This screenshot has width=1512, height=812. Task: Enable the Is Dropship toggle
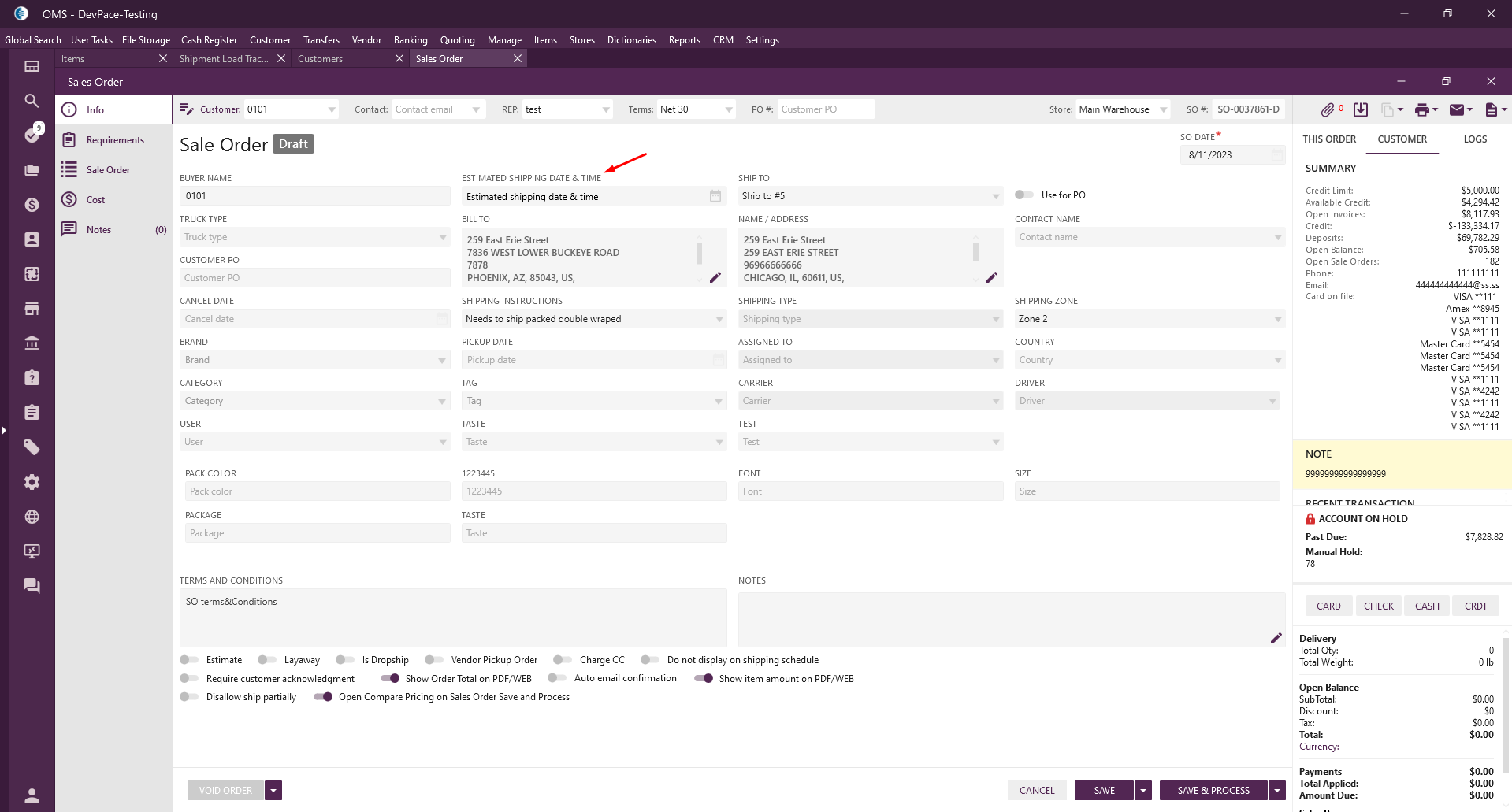pyautogui.click(x=344, y=660)
